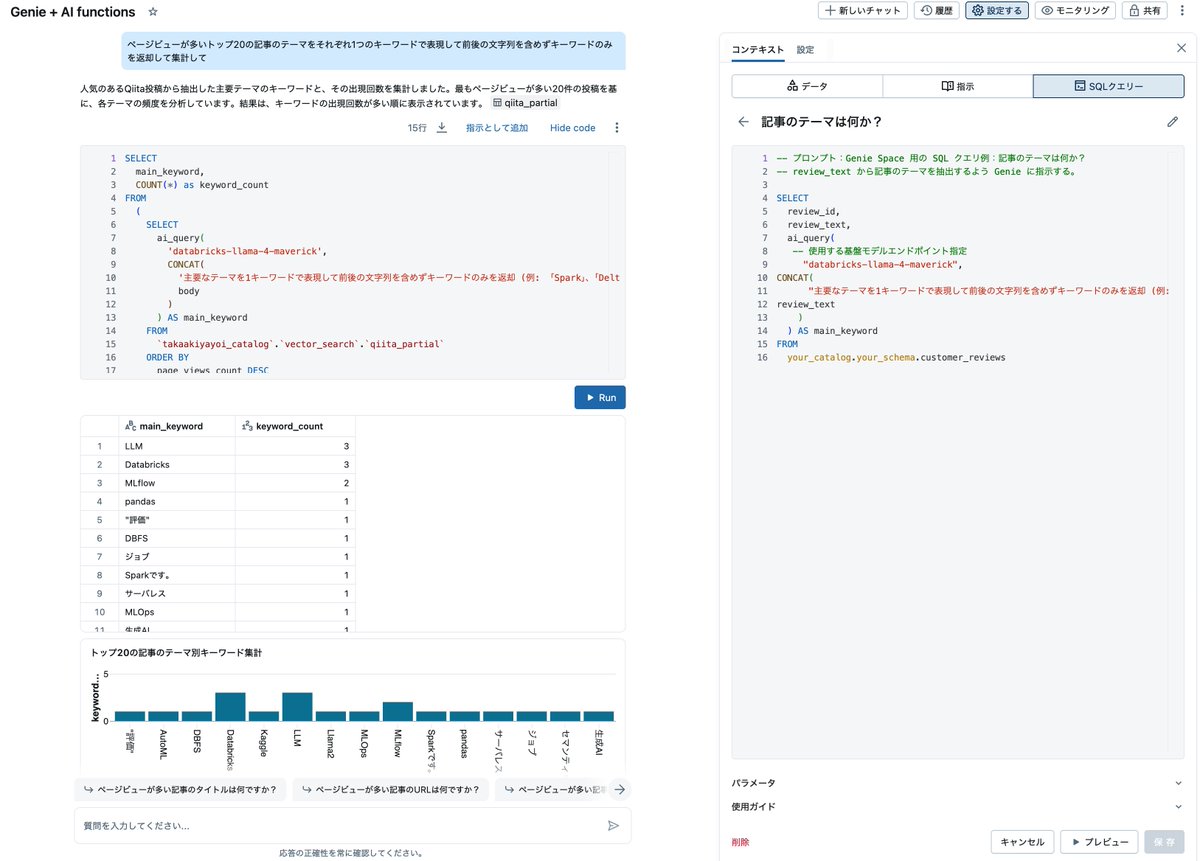This screenshot has width=1200, height=861.
Task: Download the 15-row result
Action: click(441, 128)
